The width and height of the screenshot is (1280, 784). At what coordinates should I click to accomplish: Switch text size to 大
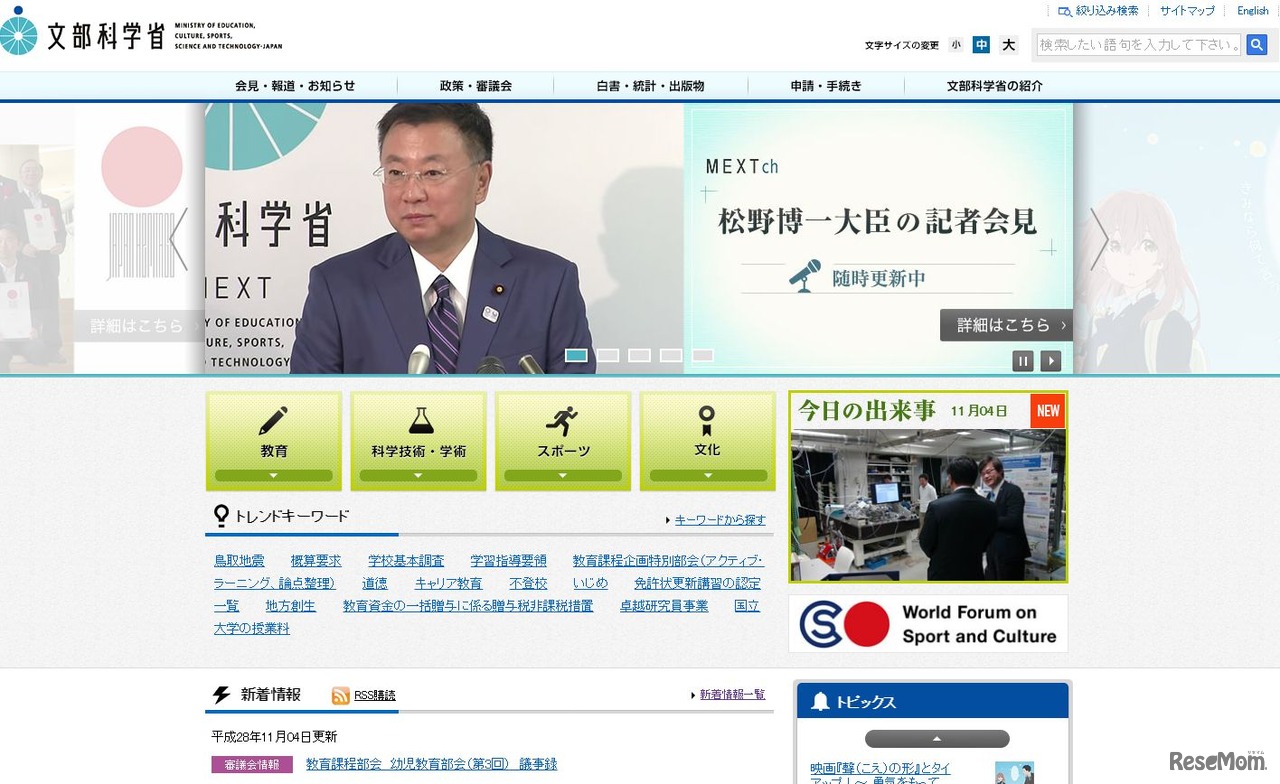click(1008, 45)
